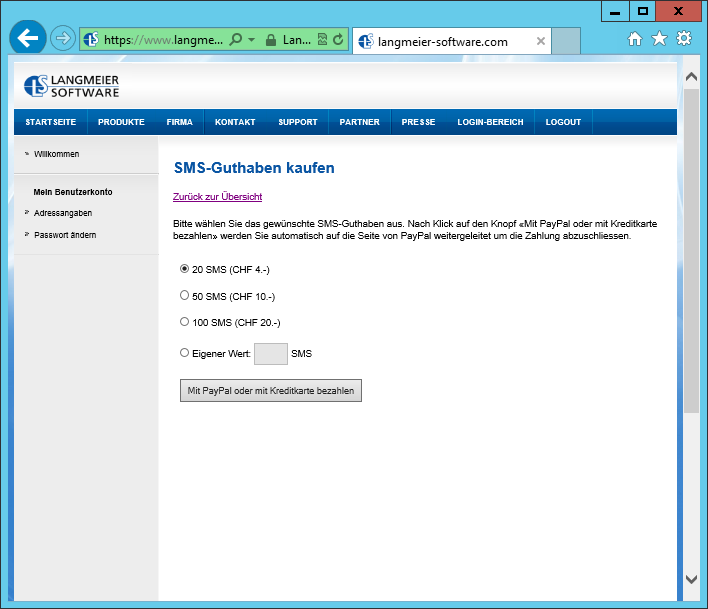
Task: Click the vertical scrollbar thumb
Action: [x=691, y=251]
